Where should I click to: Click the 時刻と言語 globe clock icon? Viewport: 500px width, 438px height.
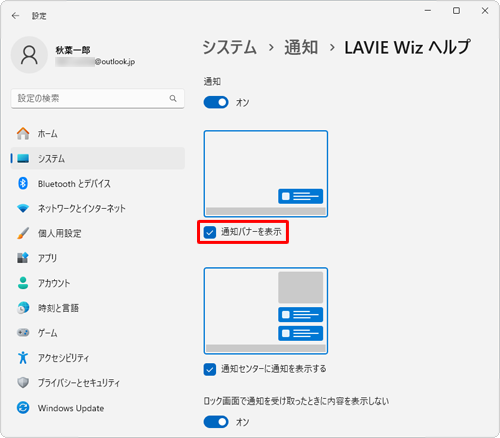tap(23, 308)
